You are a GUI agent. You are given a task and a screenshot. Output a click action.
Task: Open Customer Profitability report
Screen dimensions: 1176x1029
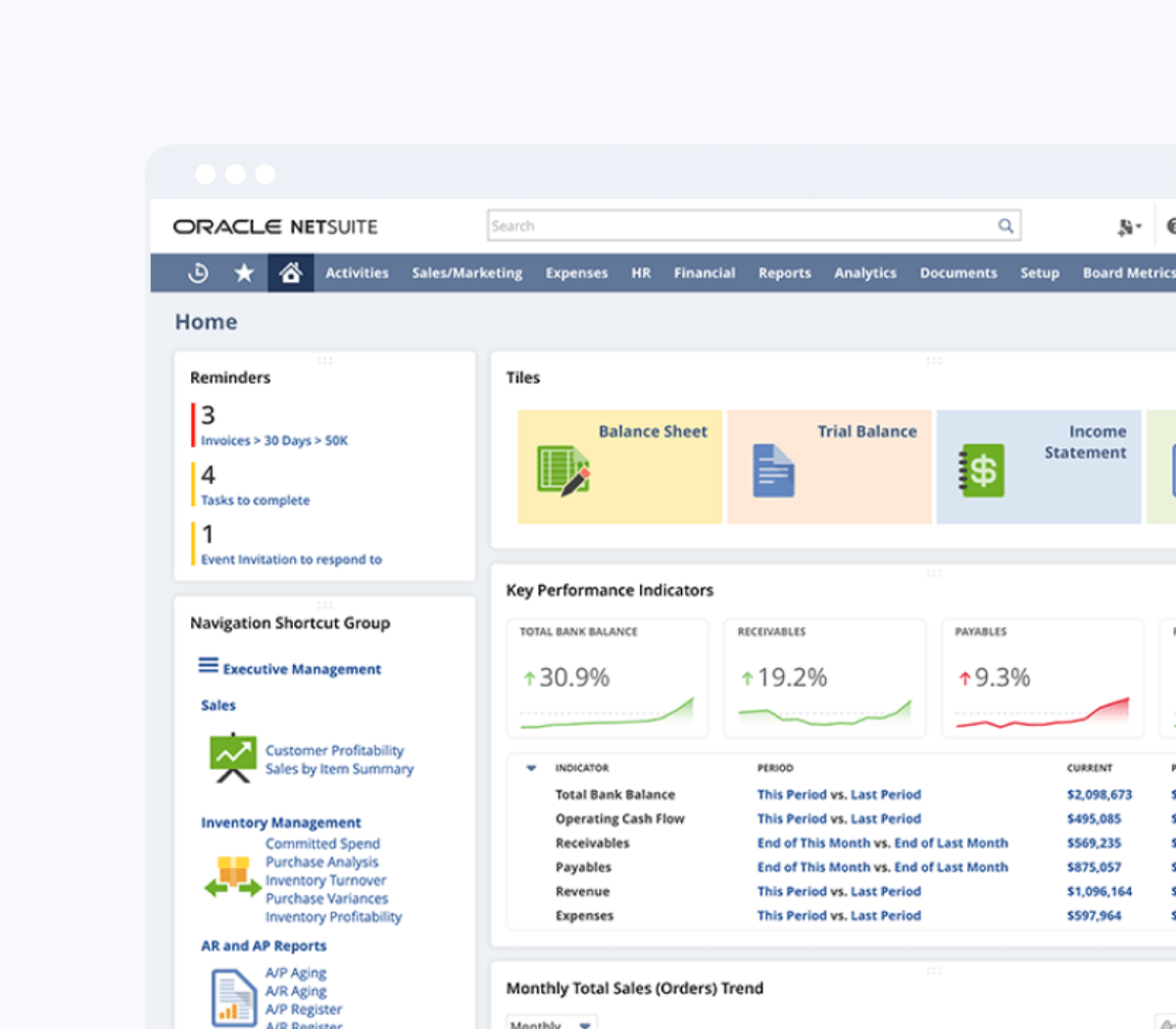(334, 751)
